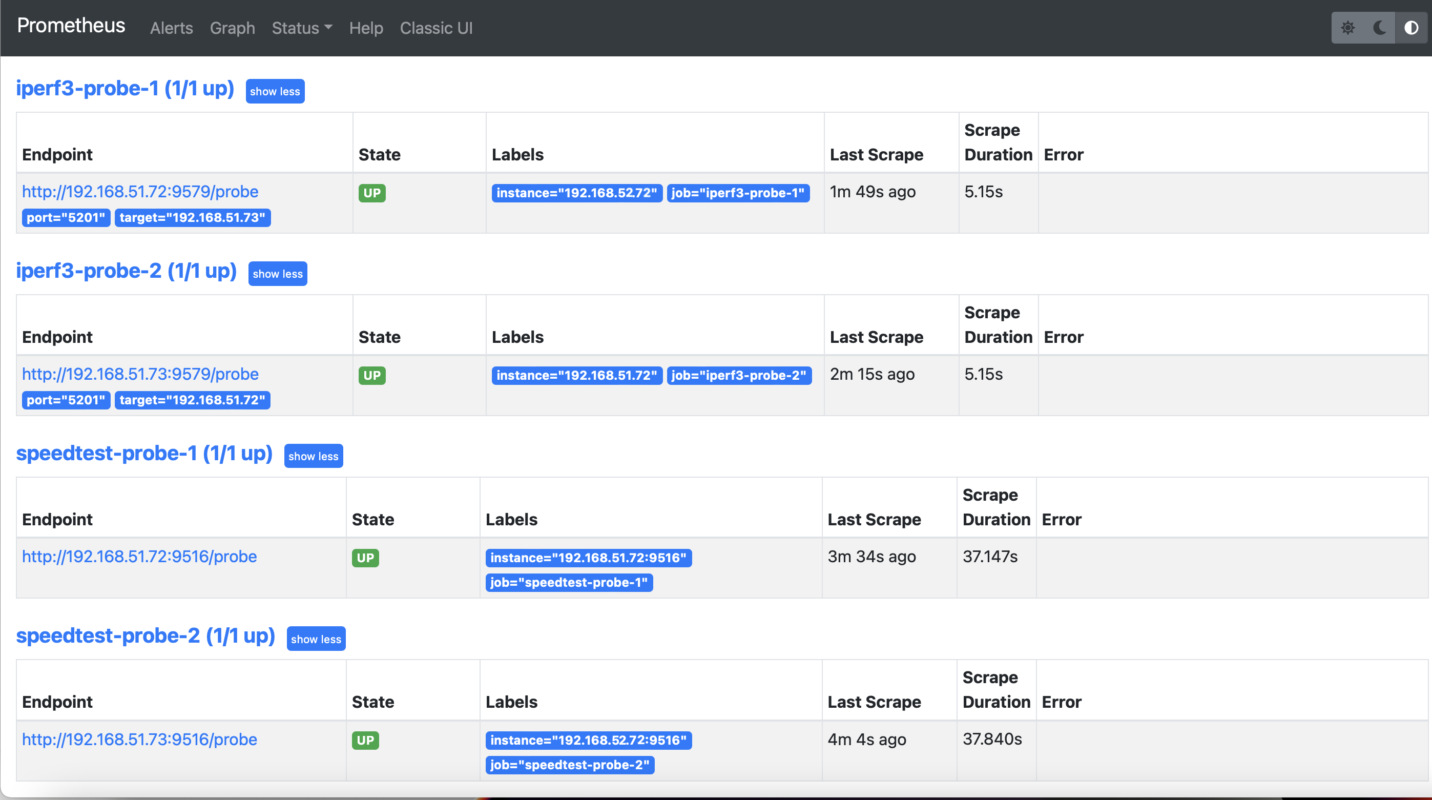This screenshot has height=800, width=1432.
Task: Click the speedtest-probe-1 (1/1 up) heading
Action: (x=144, y=453)
